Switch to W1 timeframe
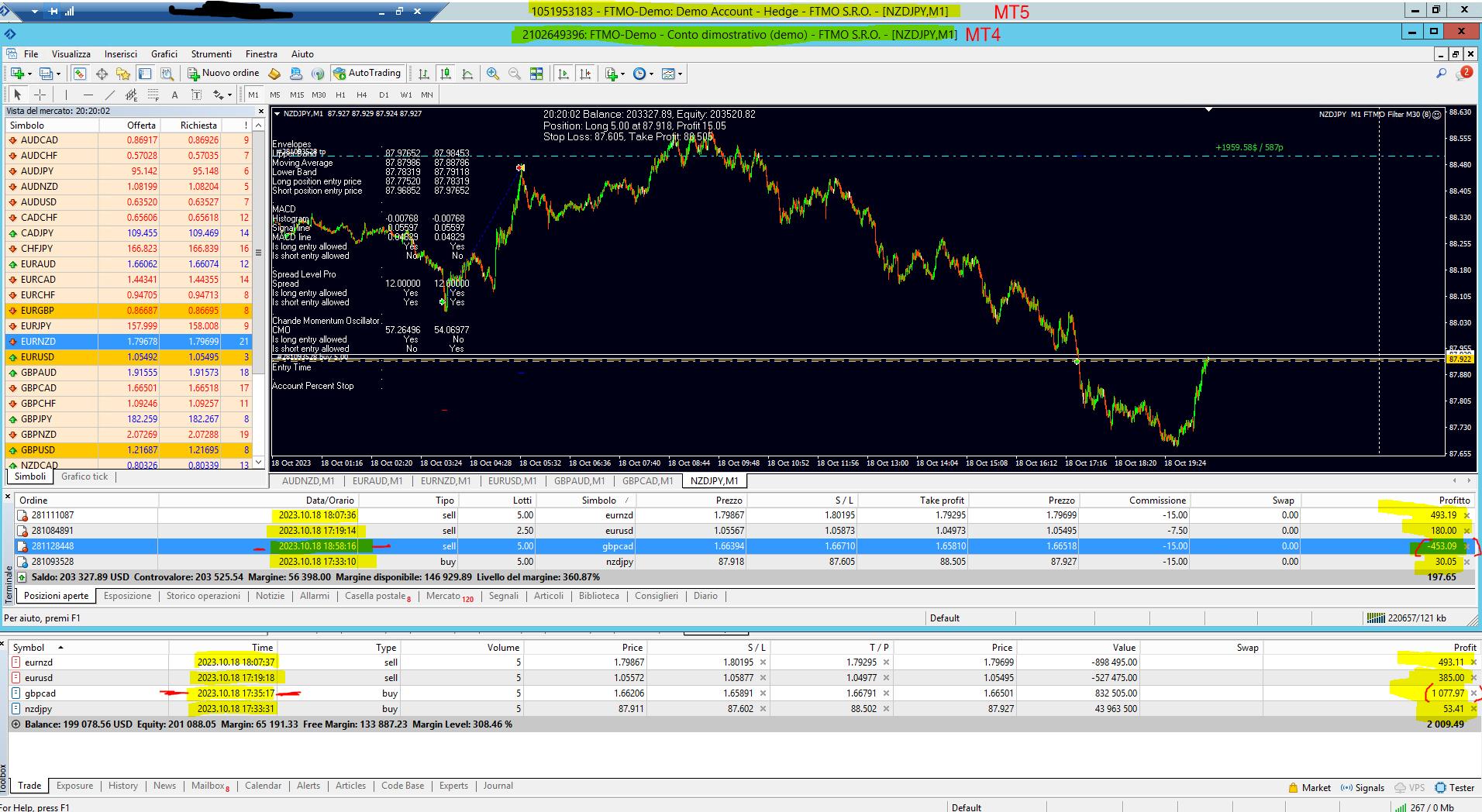Viewport: 1482px width, 812px height. [405, 95]
